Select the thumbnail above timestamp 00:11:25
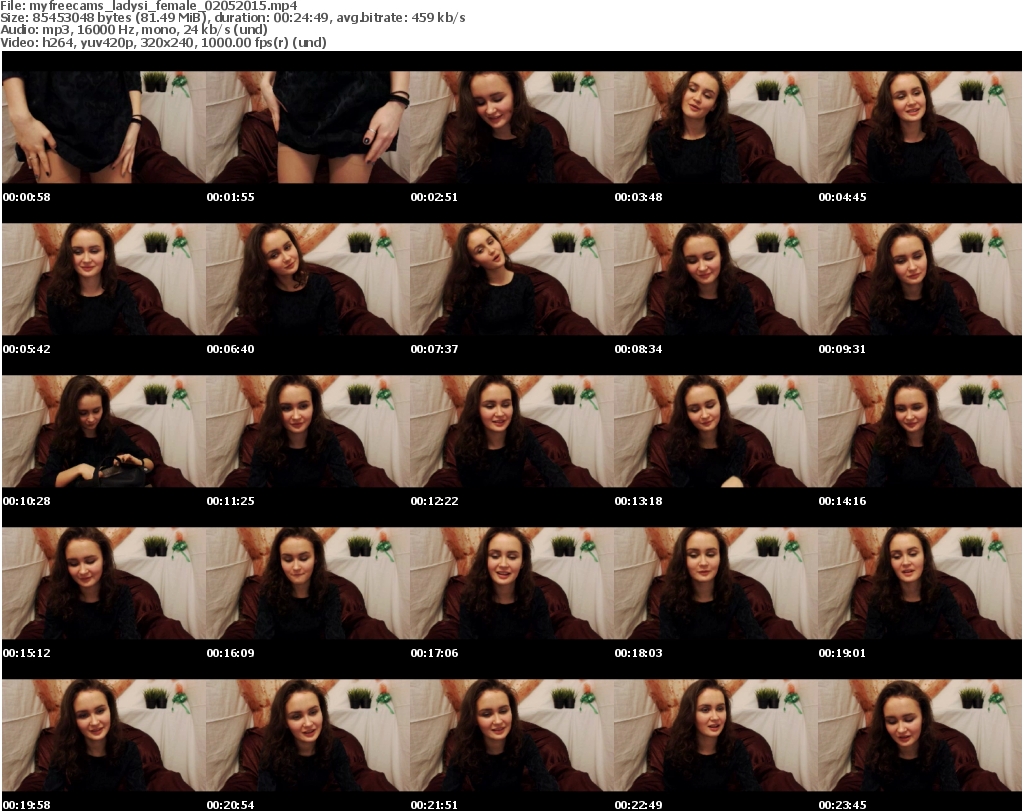1024x811 pixels. 308,432
